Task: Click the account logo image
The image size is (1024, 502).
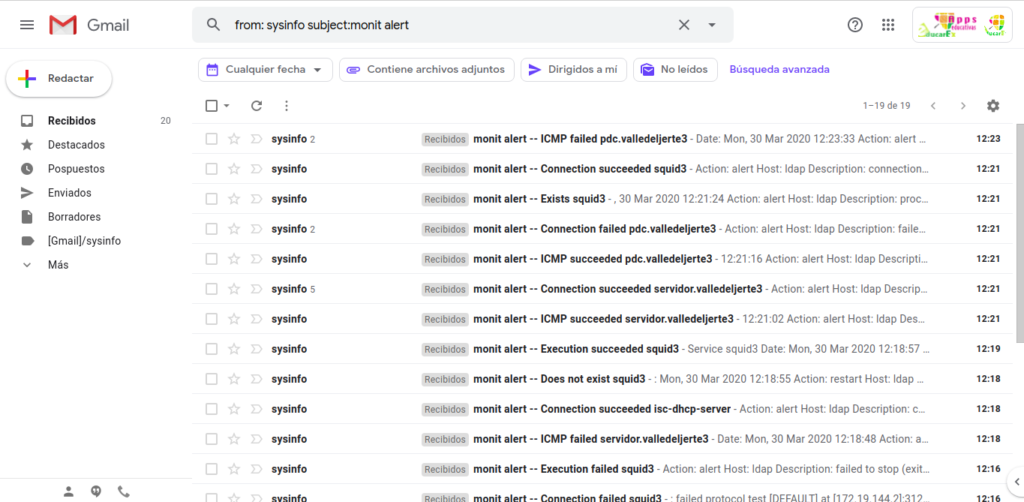Action: [962, 25]
